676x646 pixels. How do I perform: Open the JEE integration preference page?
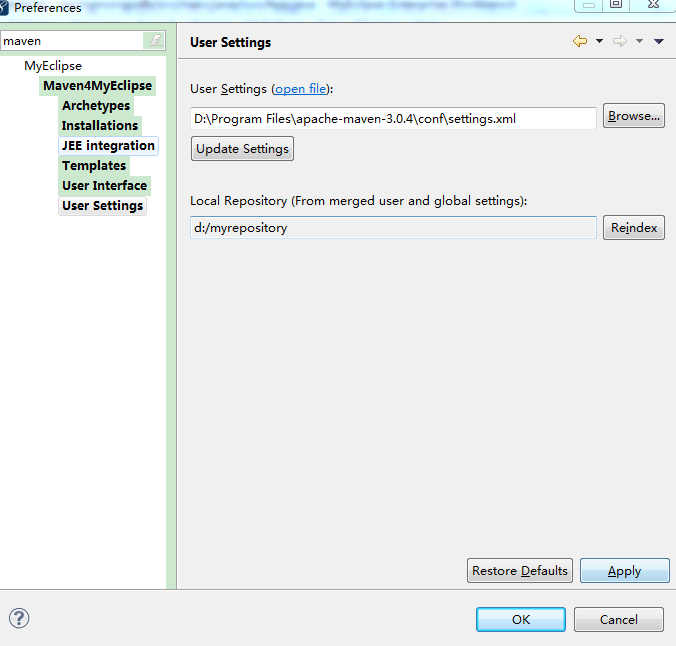pyautogui.click(x=108, y=145)
